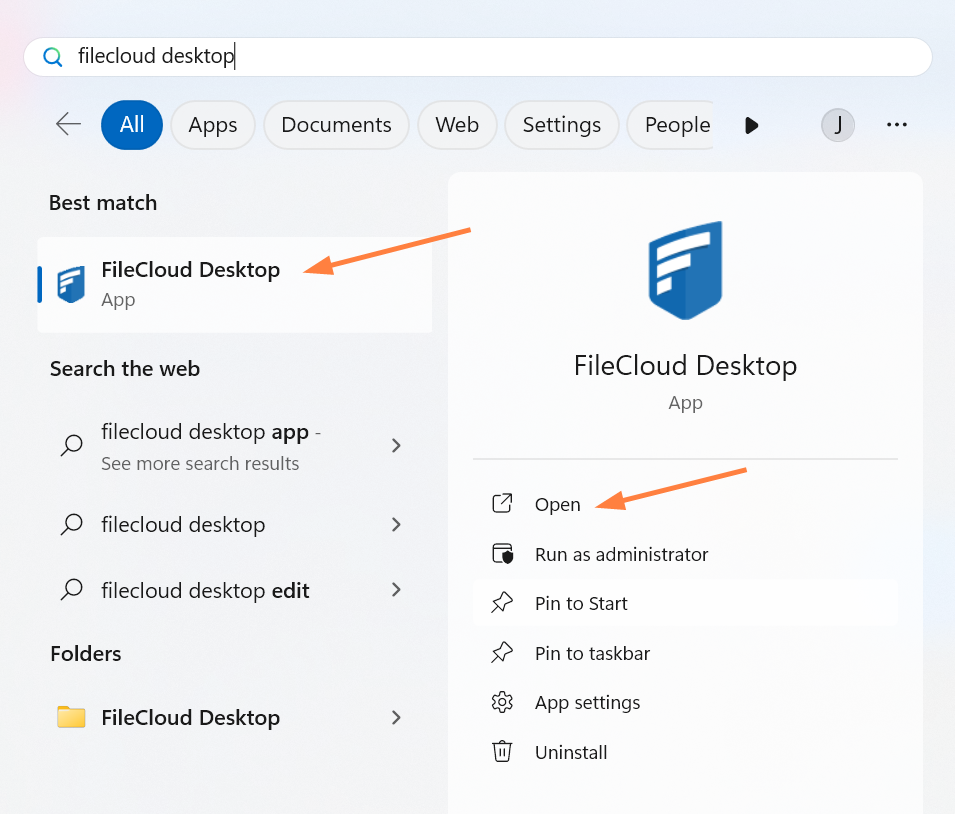Click the 'filecloud desktop' web search suggestion
The image size is (955, 814).
(x=183, y=525)
